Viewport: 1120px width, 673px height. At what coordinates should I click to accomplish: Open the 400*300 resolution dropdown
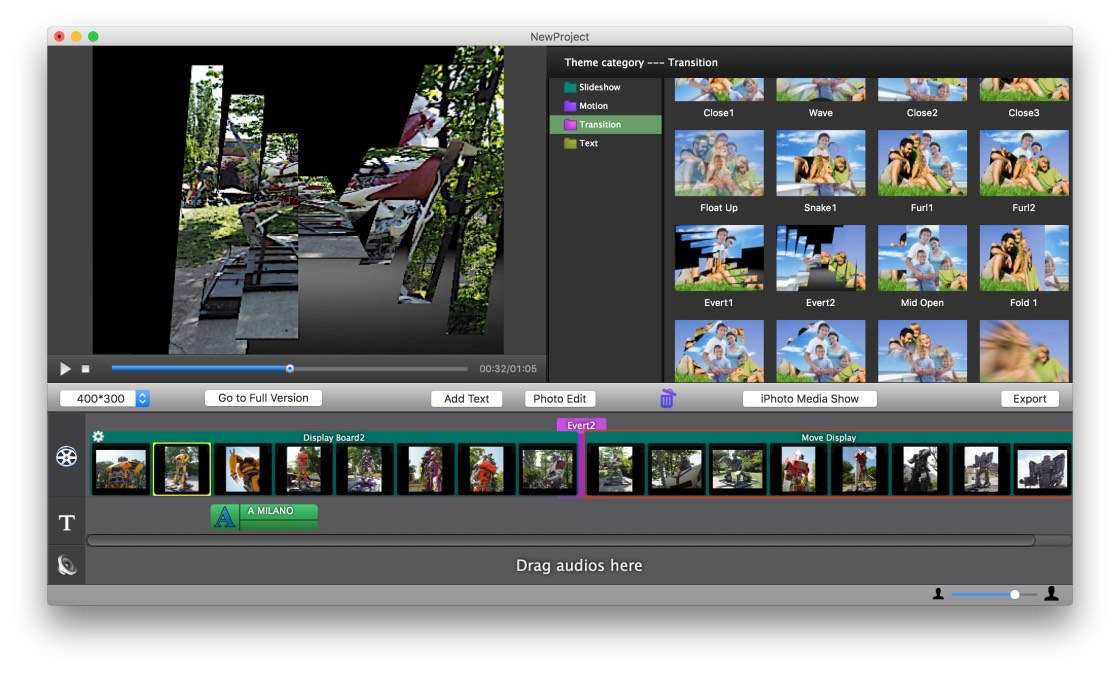[x=105, y=399]
